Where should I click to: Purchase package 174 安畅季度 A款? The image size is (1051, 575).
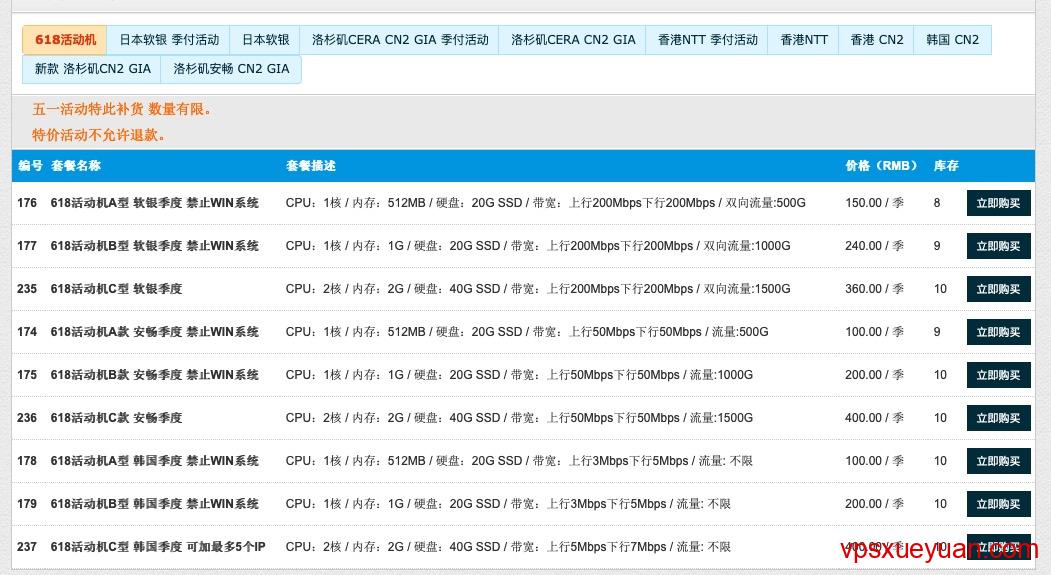[x=998, y=332]
